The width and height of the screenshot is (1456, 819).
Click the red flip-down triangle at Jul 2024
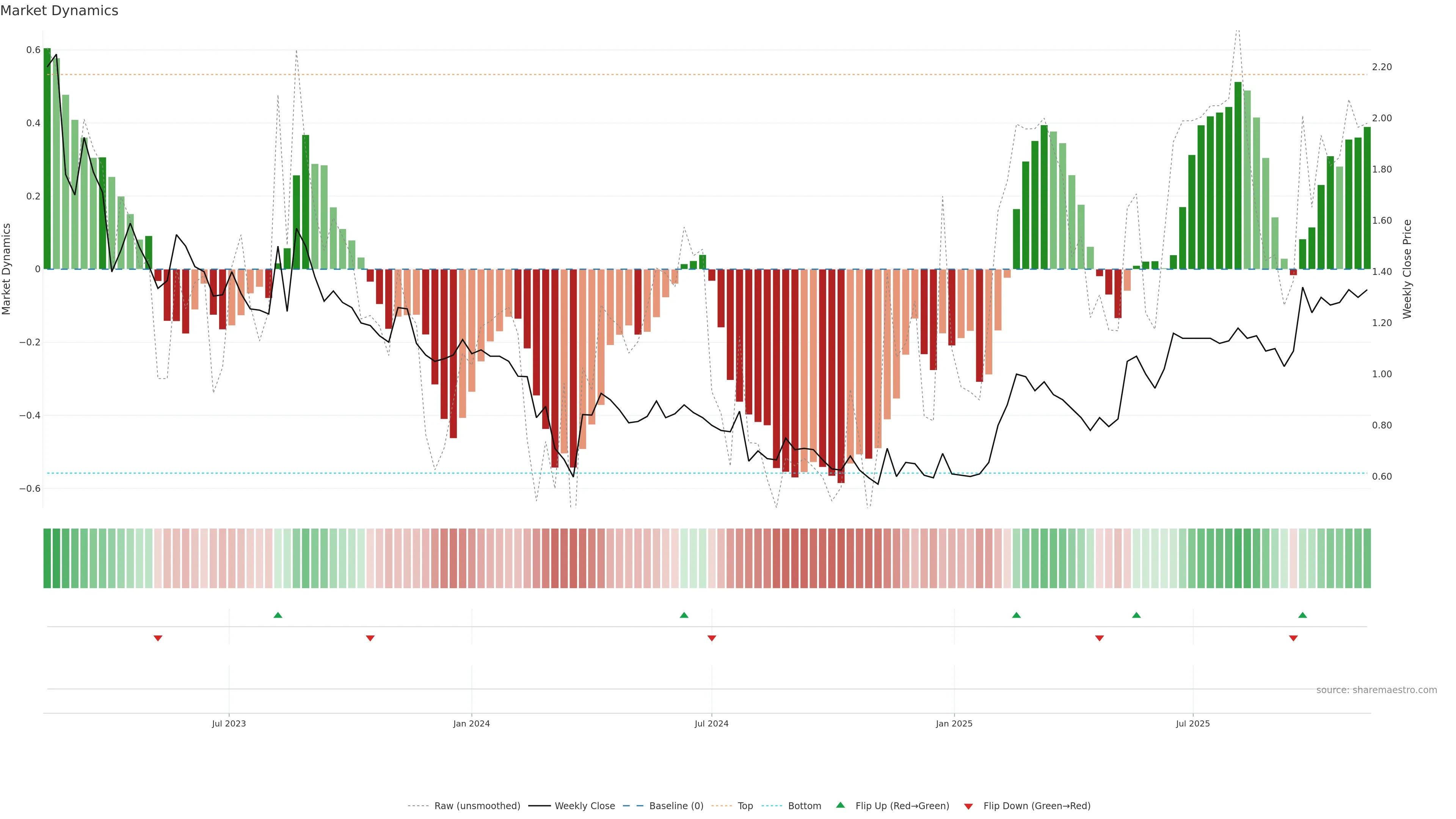pos(712,638)
